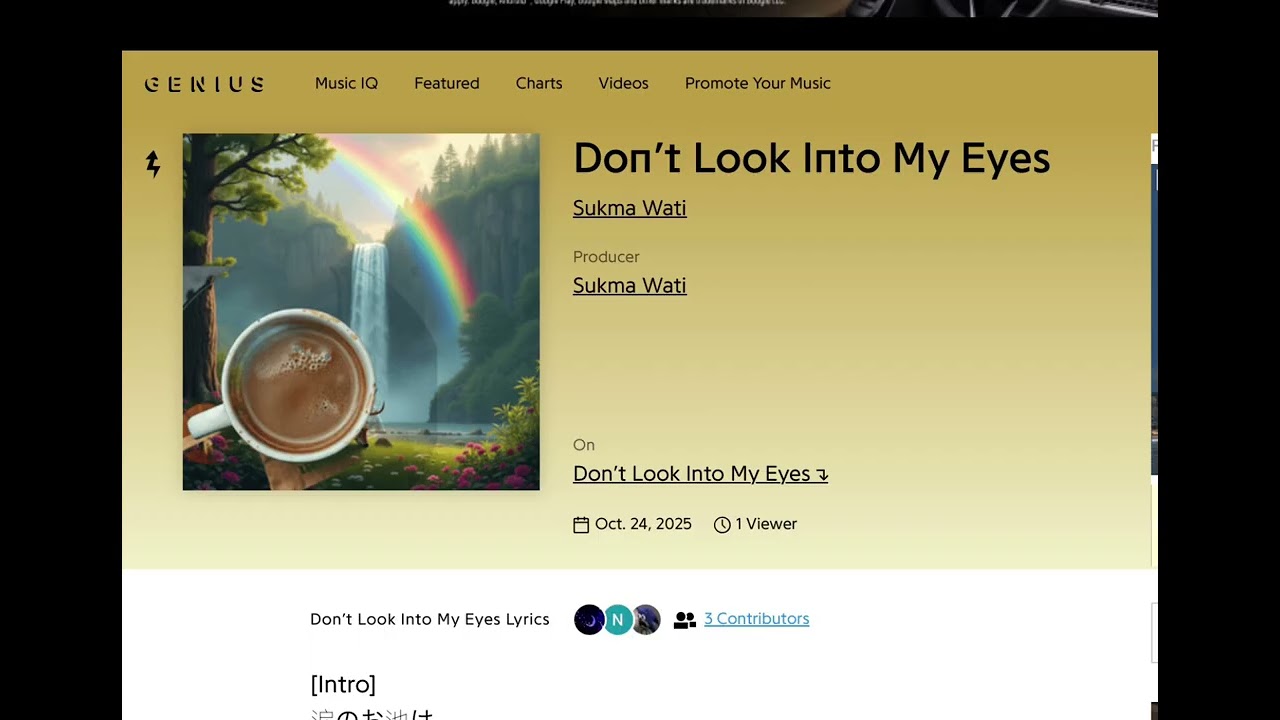Screen dimensions: 1280x720
Task: Click the 1 Viewer count text
Action: click(x=766, y=524)
